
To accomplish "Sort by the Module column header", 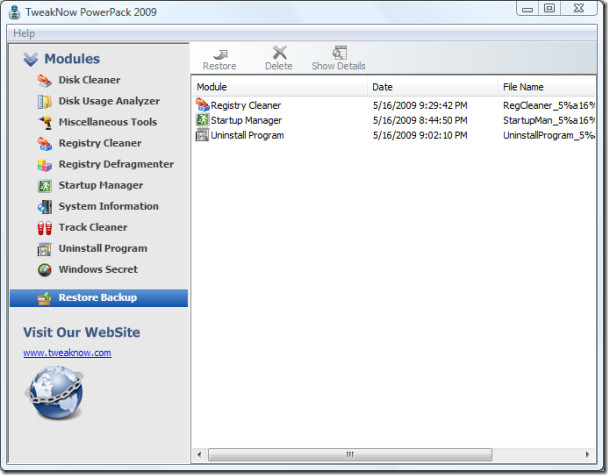I will (279, 87).
